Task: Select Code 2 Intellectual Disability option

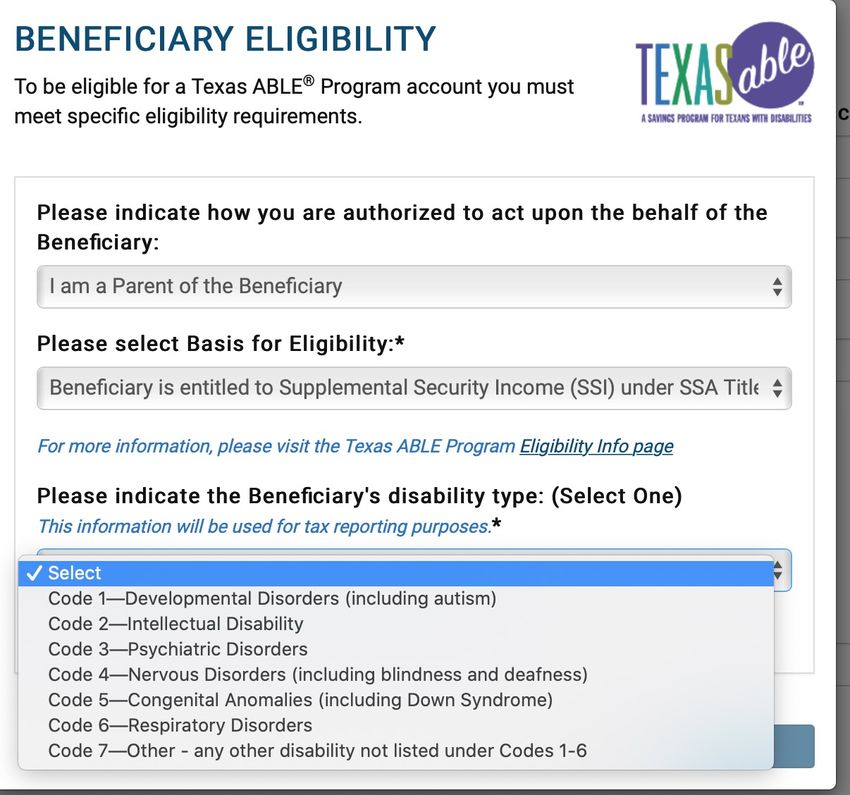Action: pyautogui.click(x=396, y=624)
